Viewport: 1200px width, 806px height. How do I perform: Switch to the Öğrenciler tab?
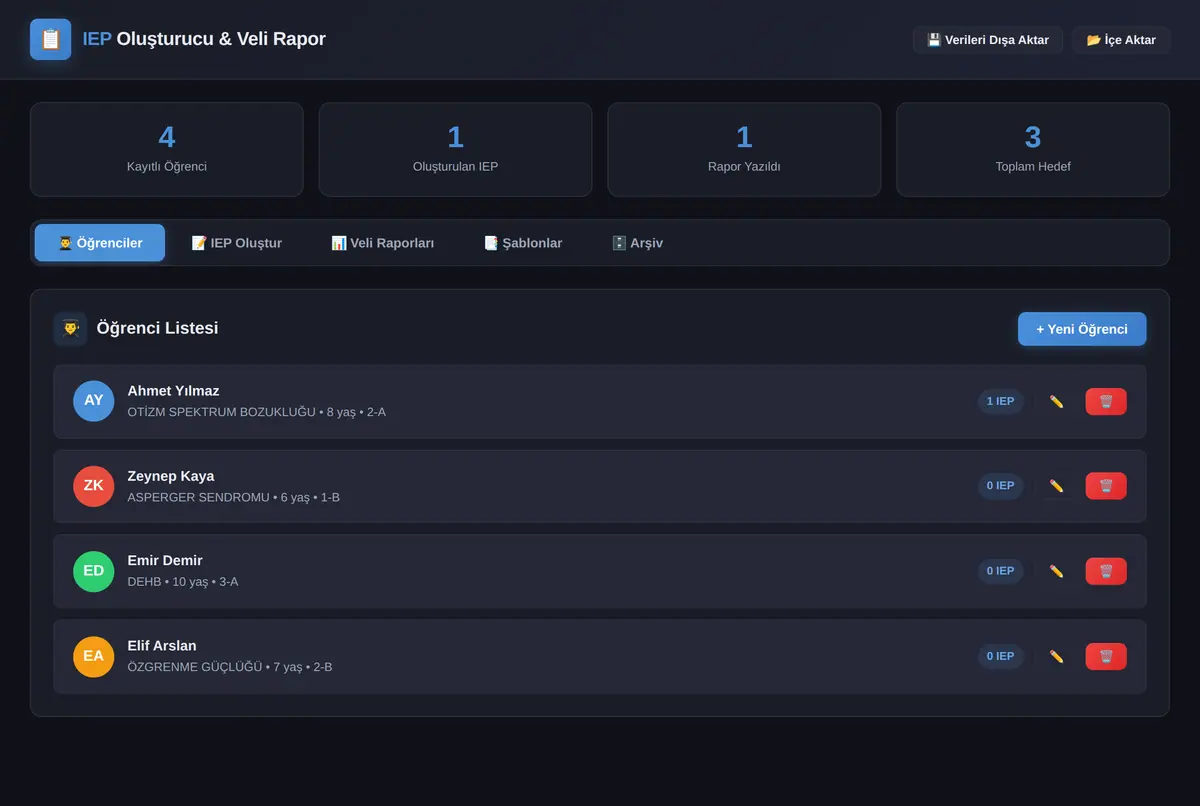[x=100, y=243]
